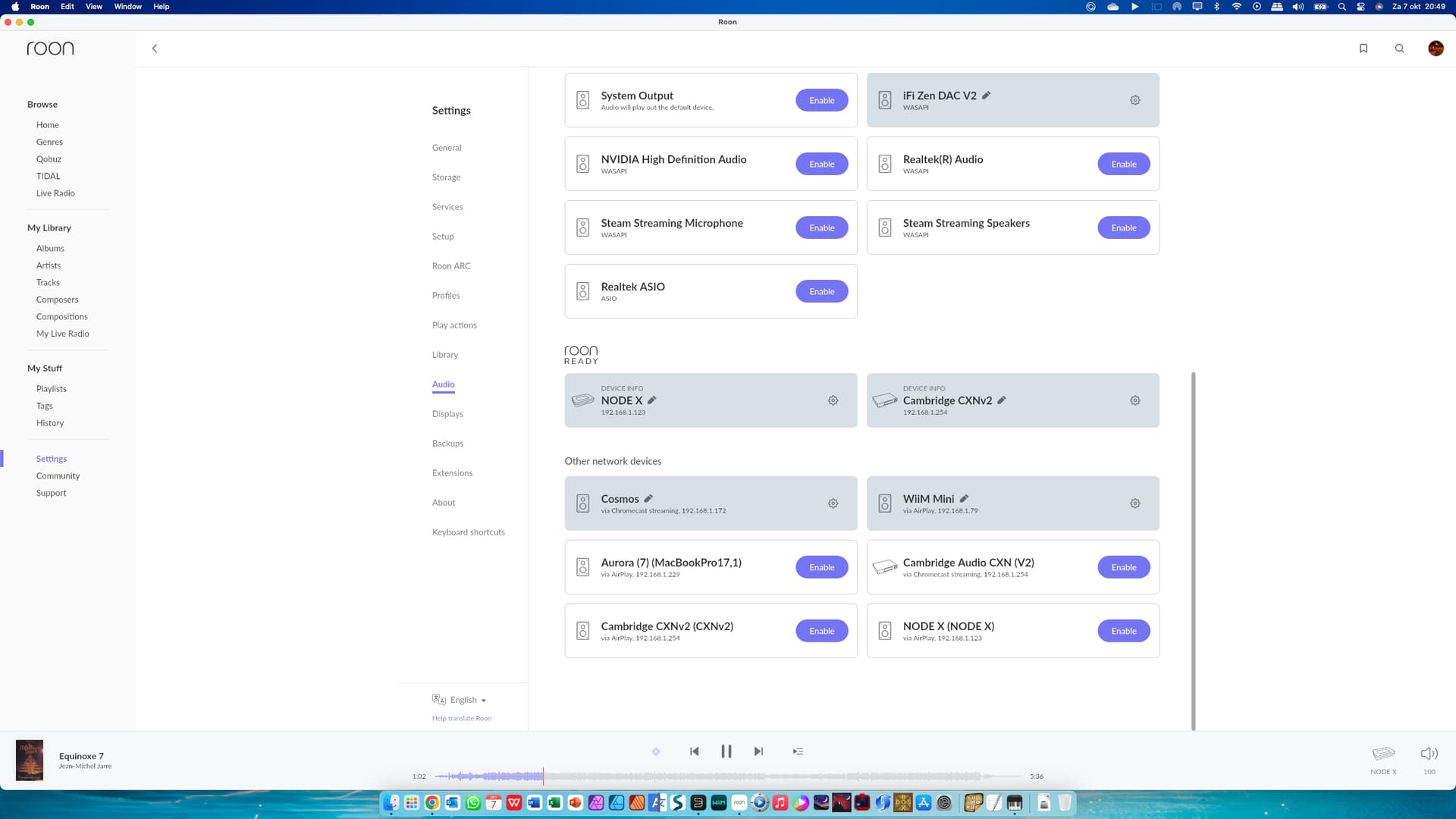Open the Help menu
Viewport: 1456px width, 819px height.
pos(162,7)
